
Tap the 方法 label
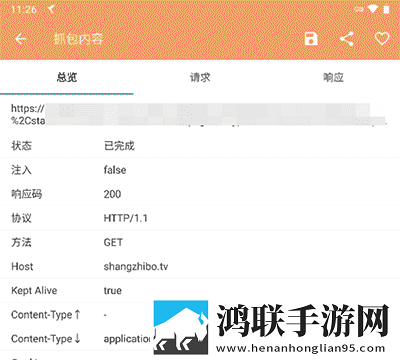click(21, 242)
